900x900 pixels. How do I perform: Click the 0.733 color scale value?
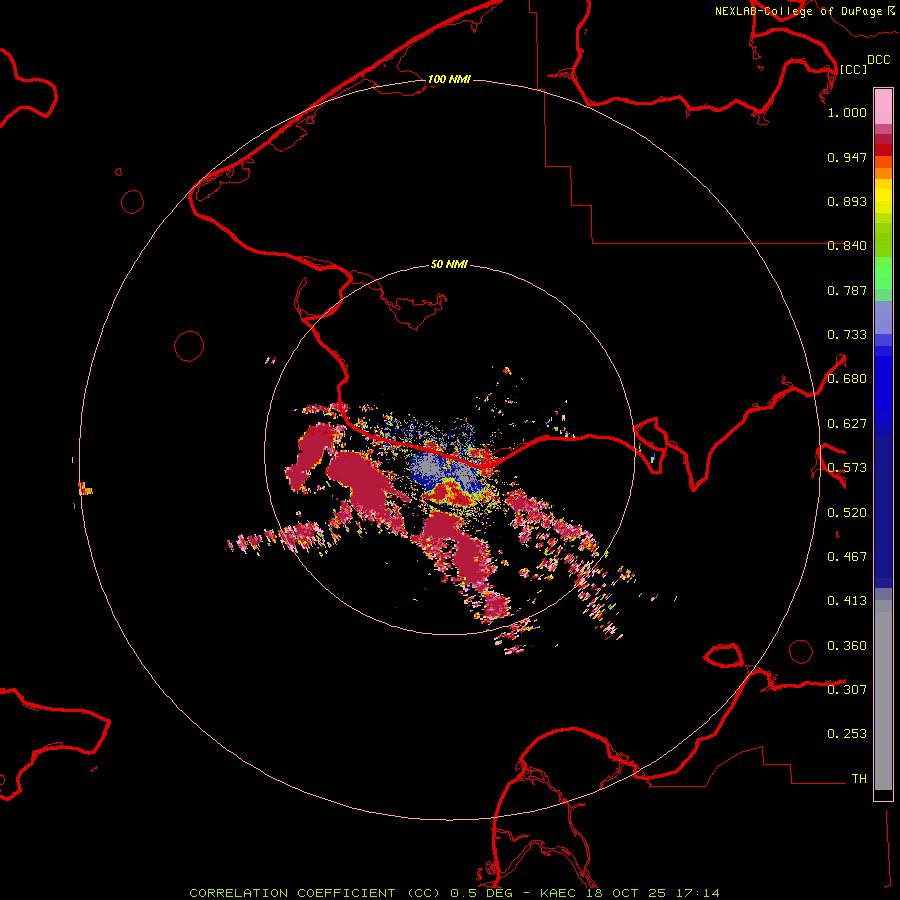tap(847, 335)
